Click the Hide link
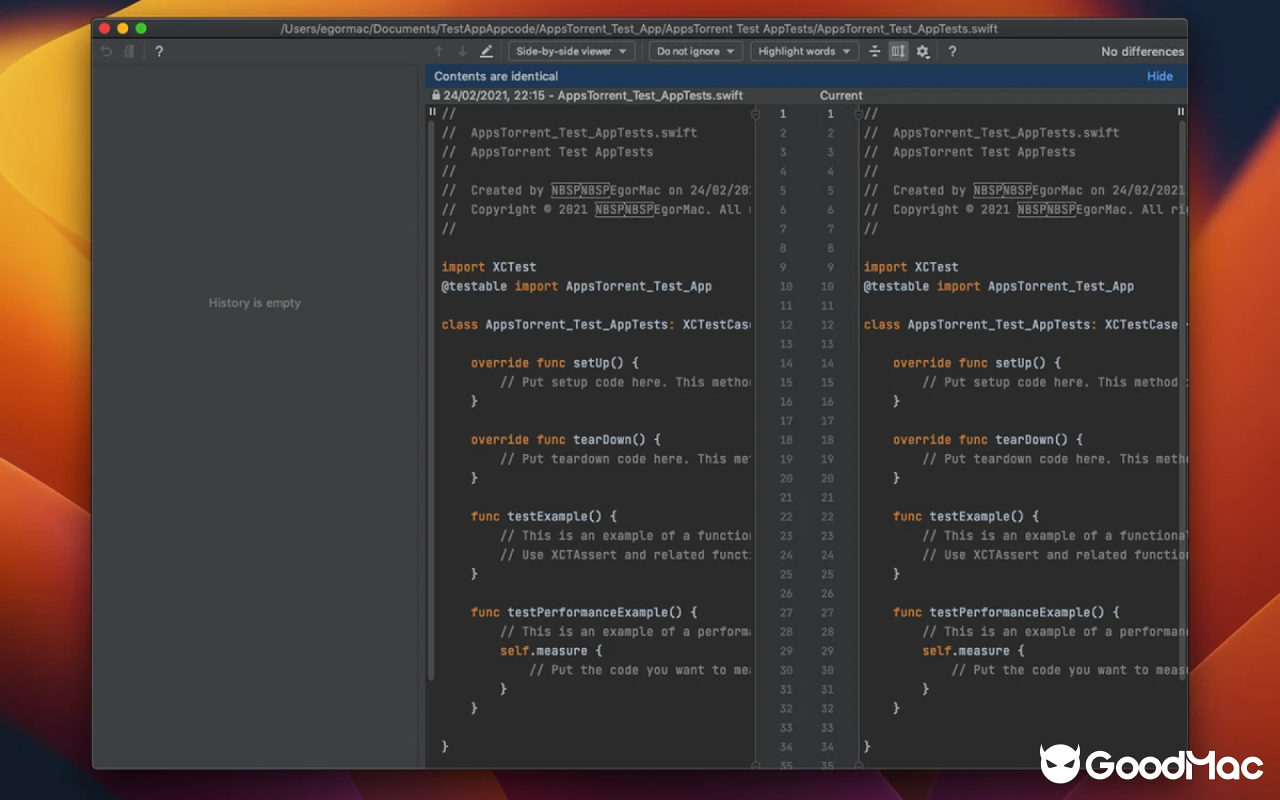 (1159, 75)
